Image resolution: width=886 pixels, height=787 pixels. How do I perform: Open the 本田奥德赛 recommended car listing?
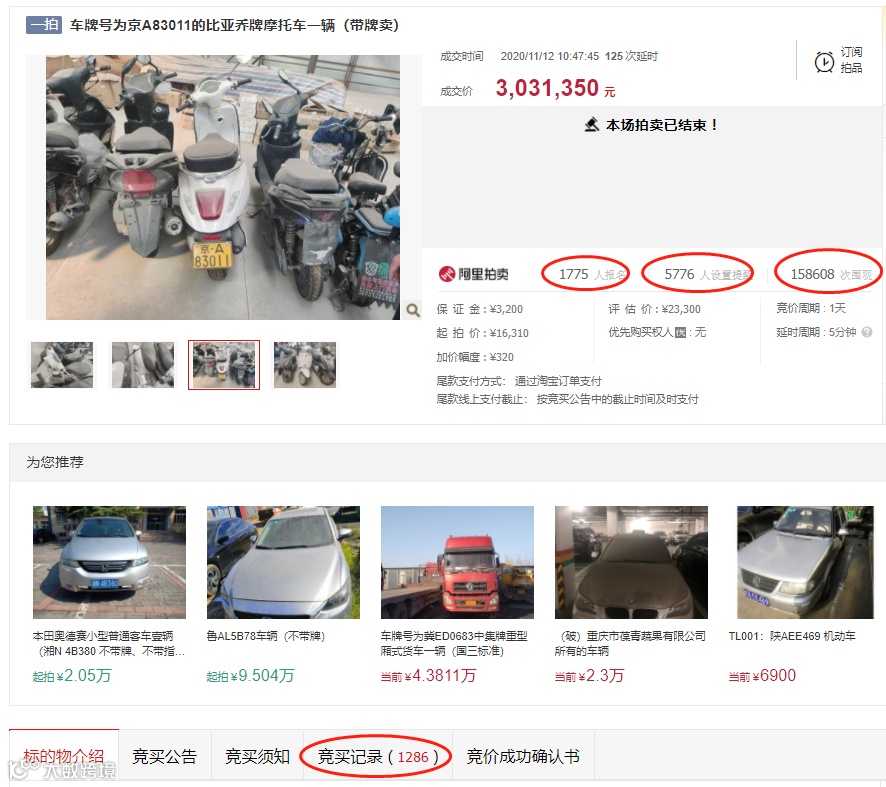coord(109,643)
